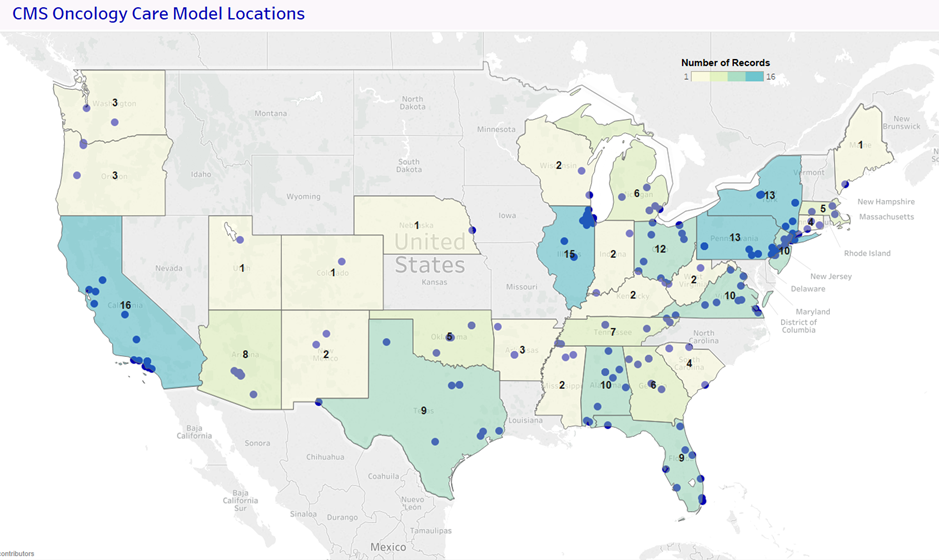The image size is (939, 560).
Task: Click the Sonora map label
Action: [257, 443]
